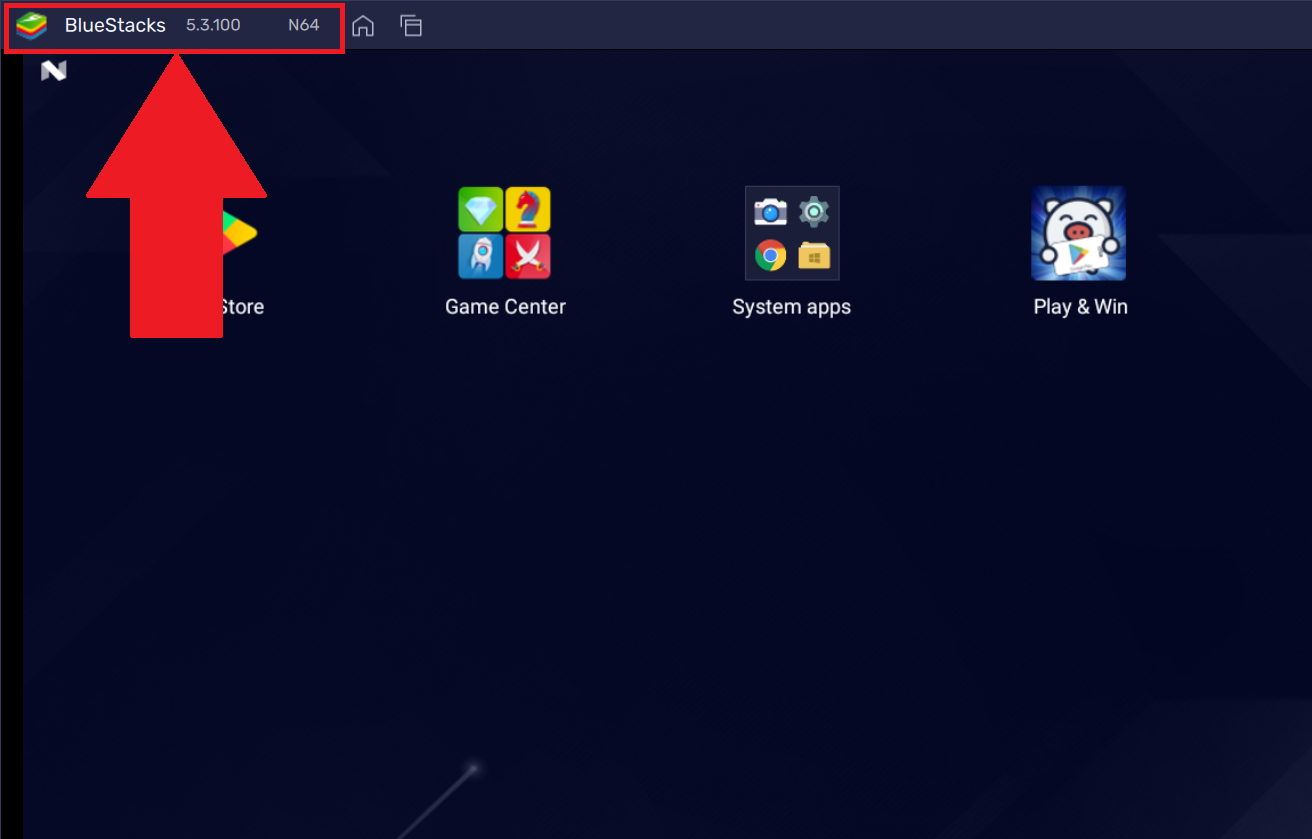This screenshot has width=1312, height=839.
Task: Select the yellow chess knight game icon
Action: pos(528,210)
